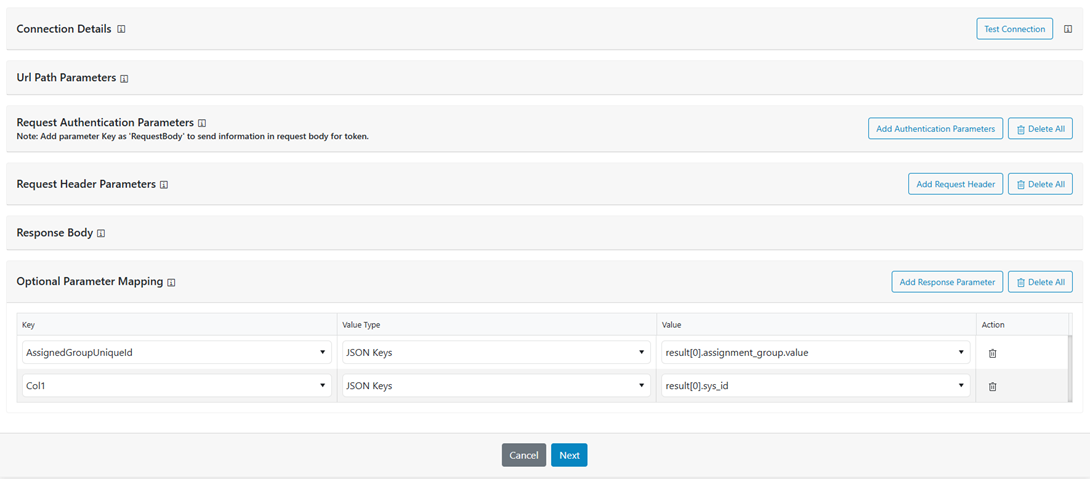Click info icon beside Optional Parameter Mapping
Screen dimensions: 1090x479
tap(171, 283)
